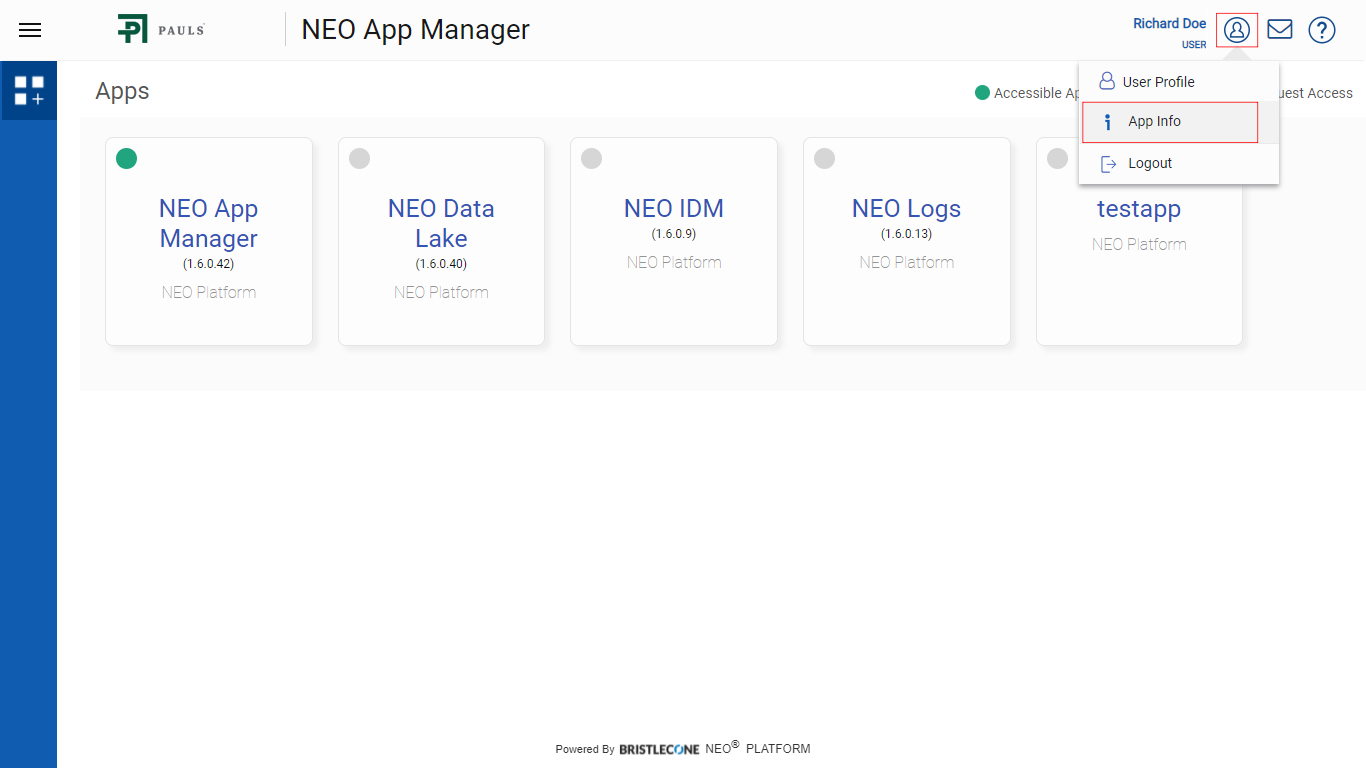Image resolution: width=1366 pixels, height=768 pixels.
Task: Click the Richard Doe username
Action: pyautogui.click(x=1169, y=23)
